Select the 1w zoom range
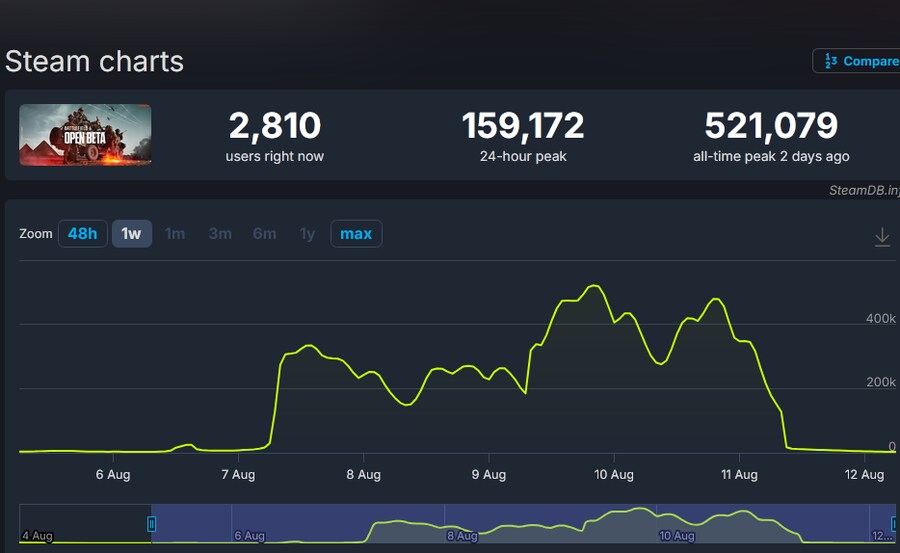Image resolution: width=900 pixels, height=553 pixels. 131,234
